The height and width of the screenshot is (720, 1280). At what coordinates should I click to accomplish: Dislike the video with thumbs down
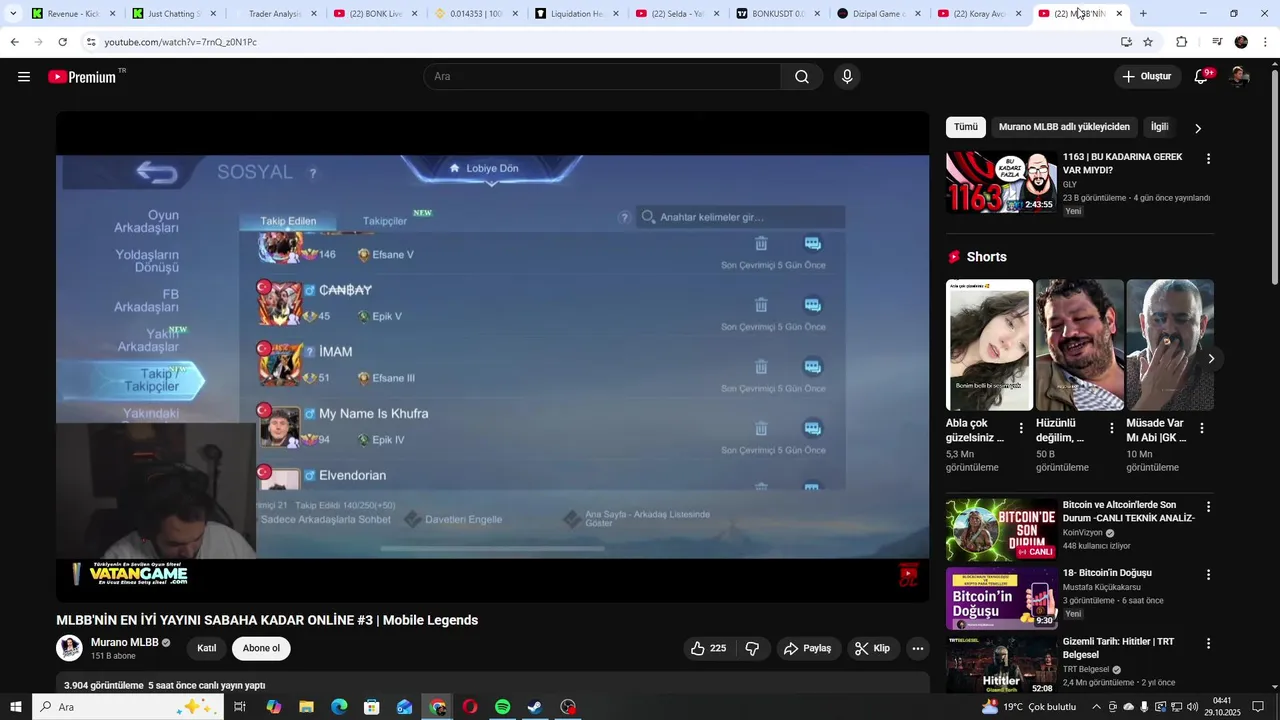[x=752, y=648]
